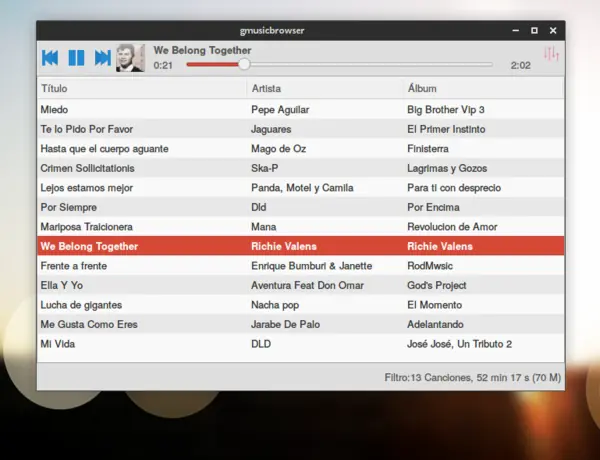Image resolution: width=600 pixels, height=460 pixels.
Task: Click artist Pepe Aguilar
Action: click(x=280, y=110)
